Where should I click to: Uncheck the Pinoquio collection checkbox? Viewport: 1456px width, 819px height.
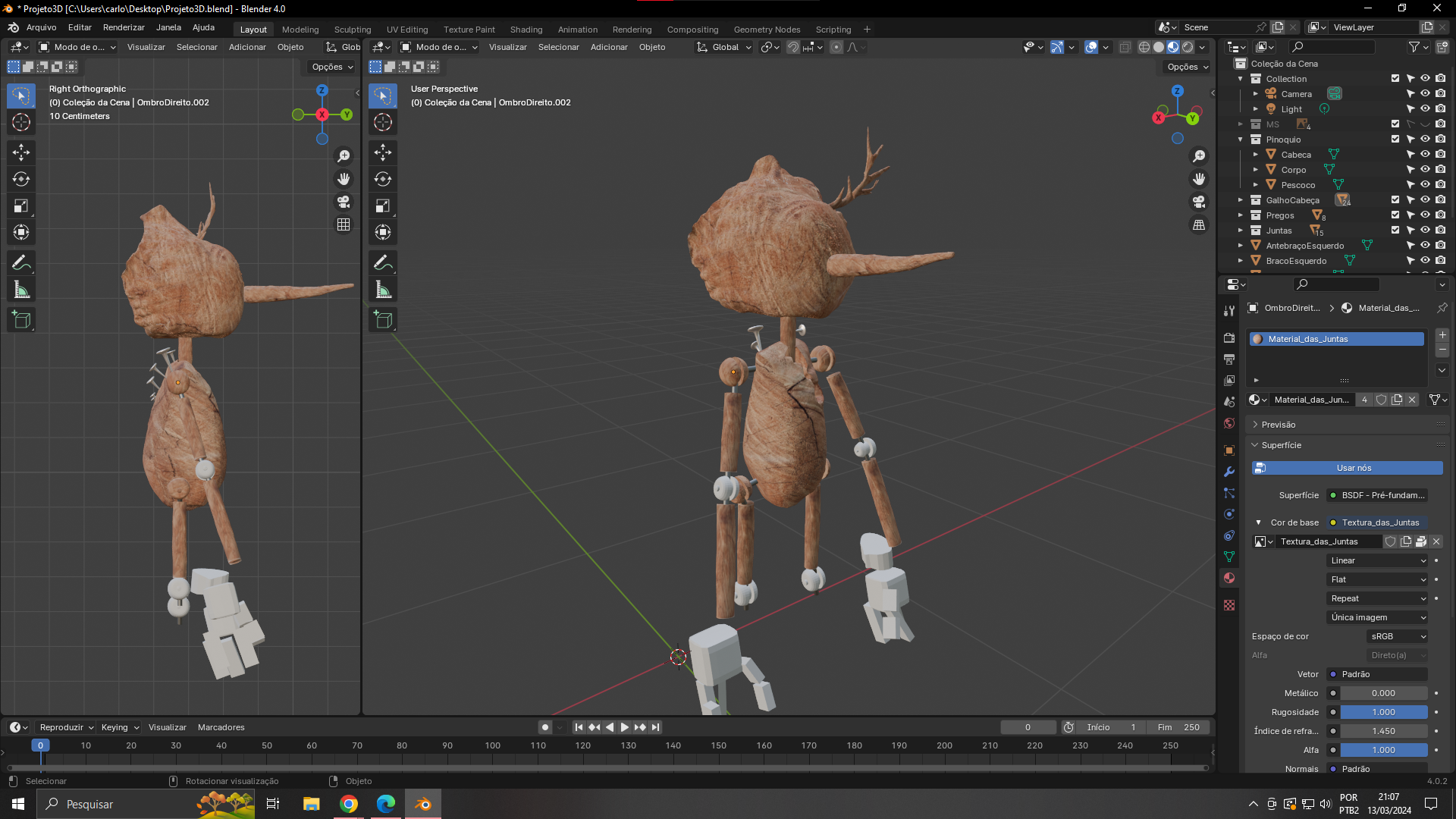(1395, 140)
